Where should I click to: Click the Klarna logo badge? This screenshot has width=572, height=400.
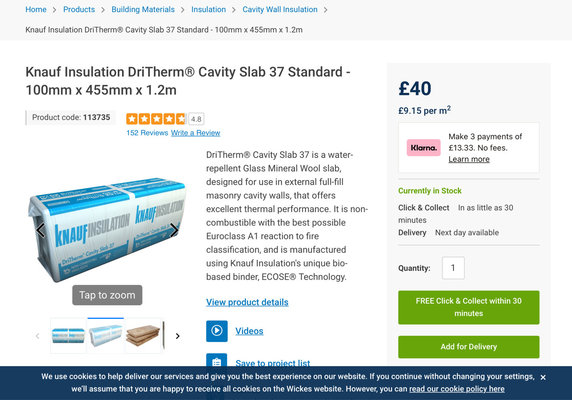(424, 148)
